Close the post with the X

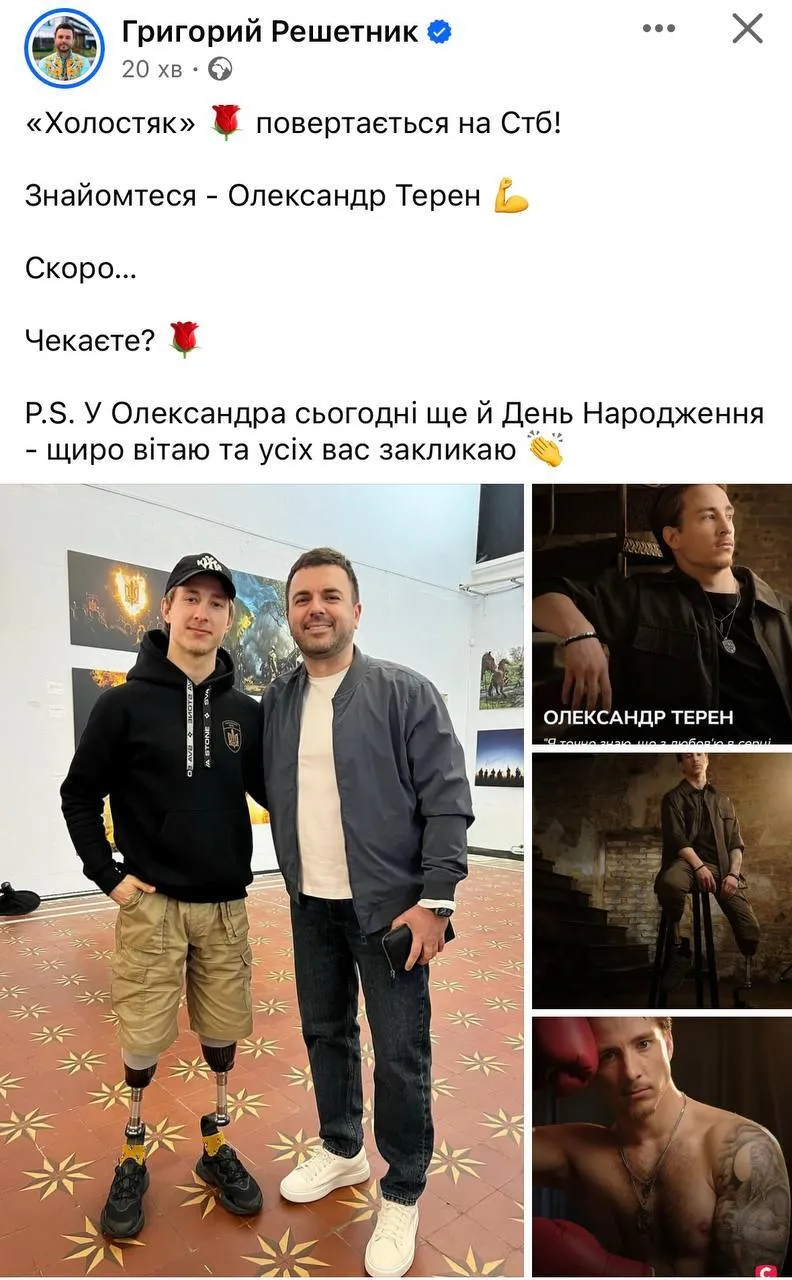(747, 29)
